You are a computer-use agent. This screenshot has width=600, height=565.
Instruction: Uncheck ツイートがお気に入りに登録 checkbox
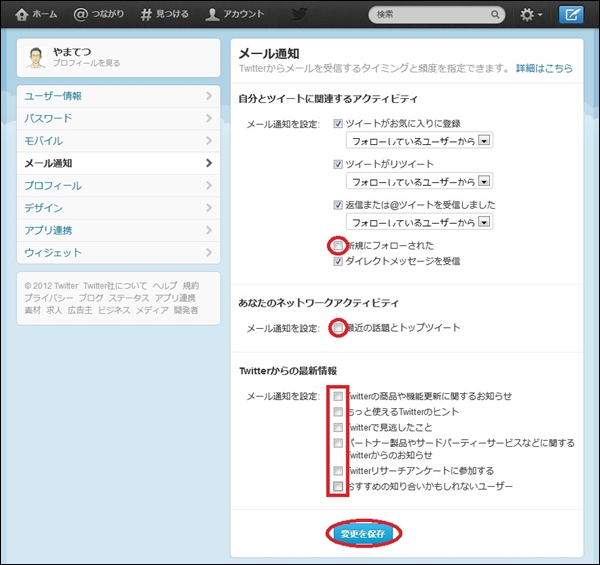click(x=338, y=124)
